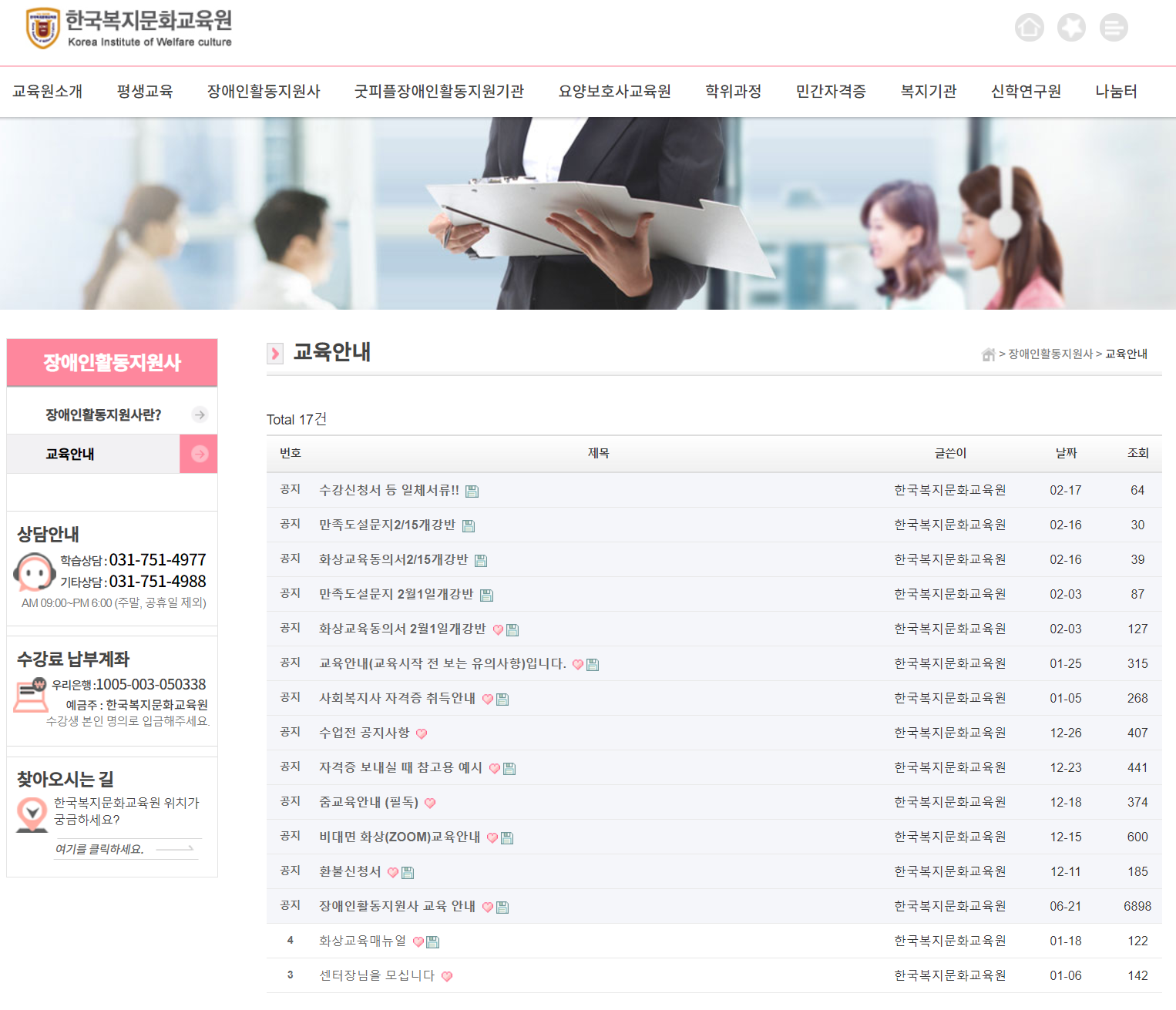Click the 한국복지문화교육원 author on the 02-17 row

[x=949, y=490]
